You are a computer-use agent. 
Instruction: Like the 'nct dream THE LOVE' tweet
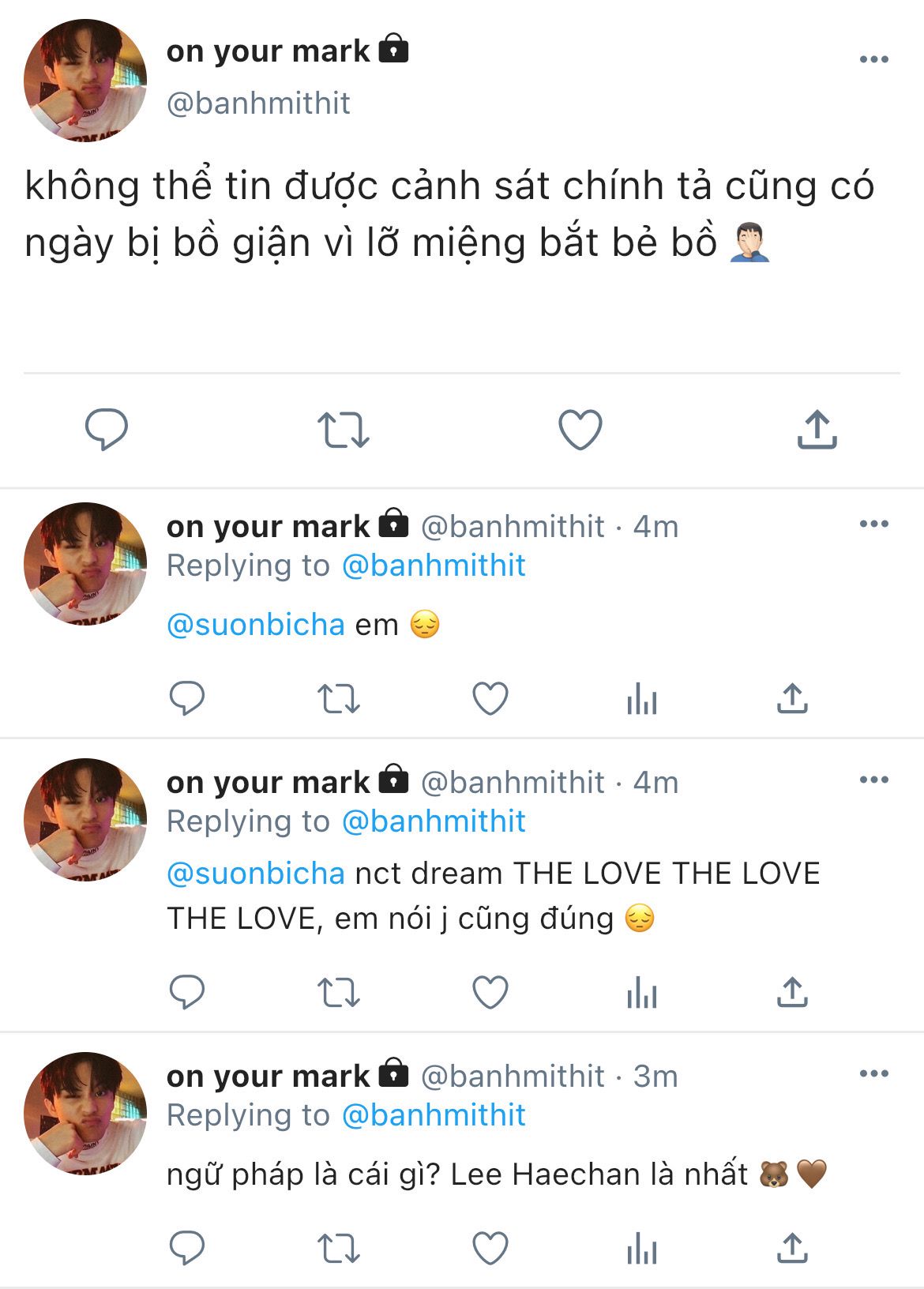pos(490,992)
